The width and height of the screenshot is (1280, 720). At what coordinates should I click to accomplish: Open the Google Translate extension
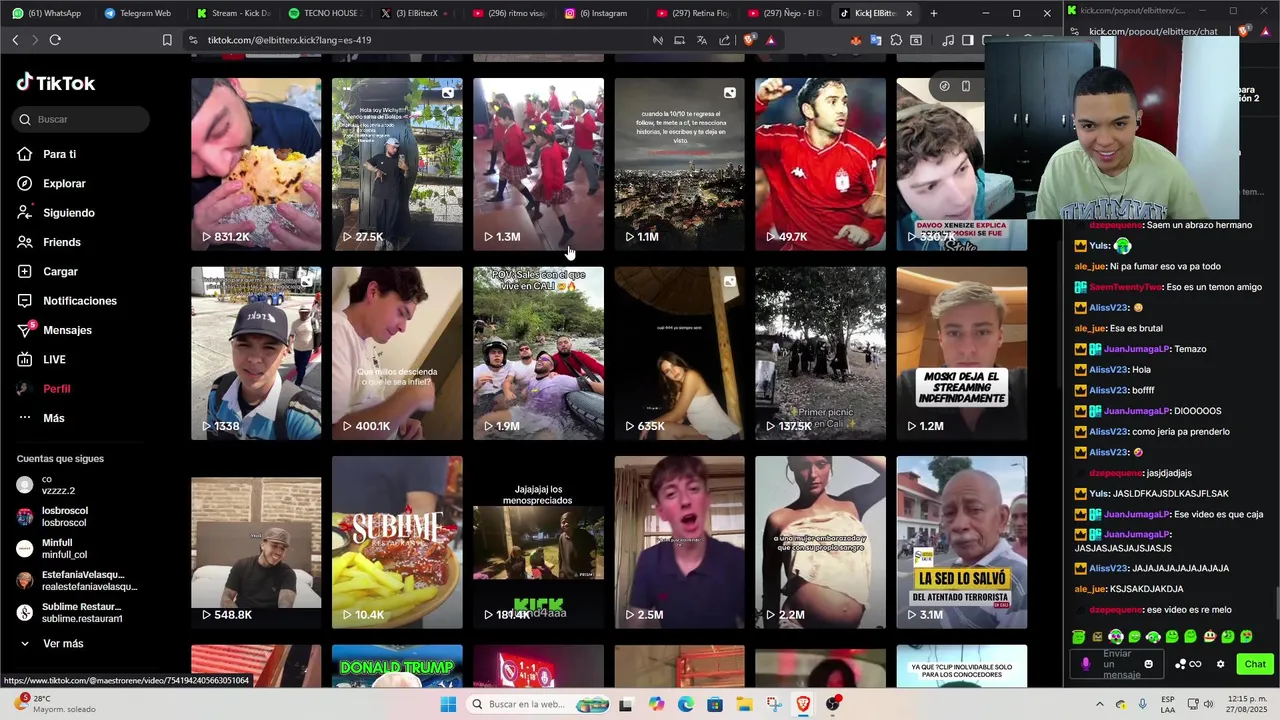coord(876,40)
